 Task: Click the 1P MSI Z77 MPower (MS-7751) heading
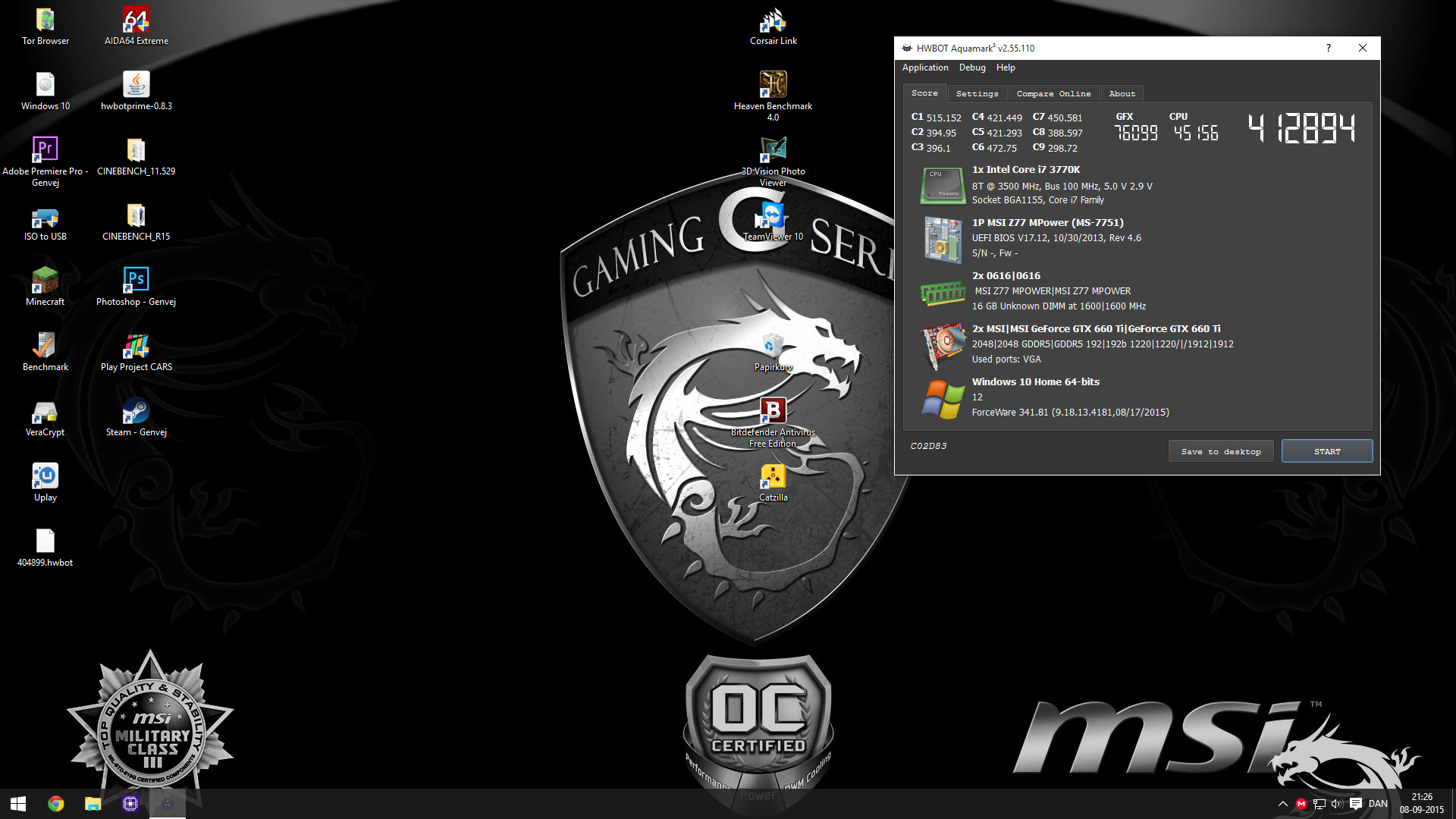coord(1048,223)
